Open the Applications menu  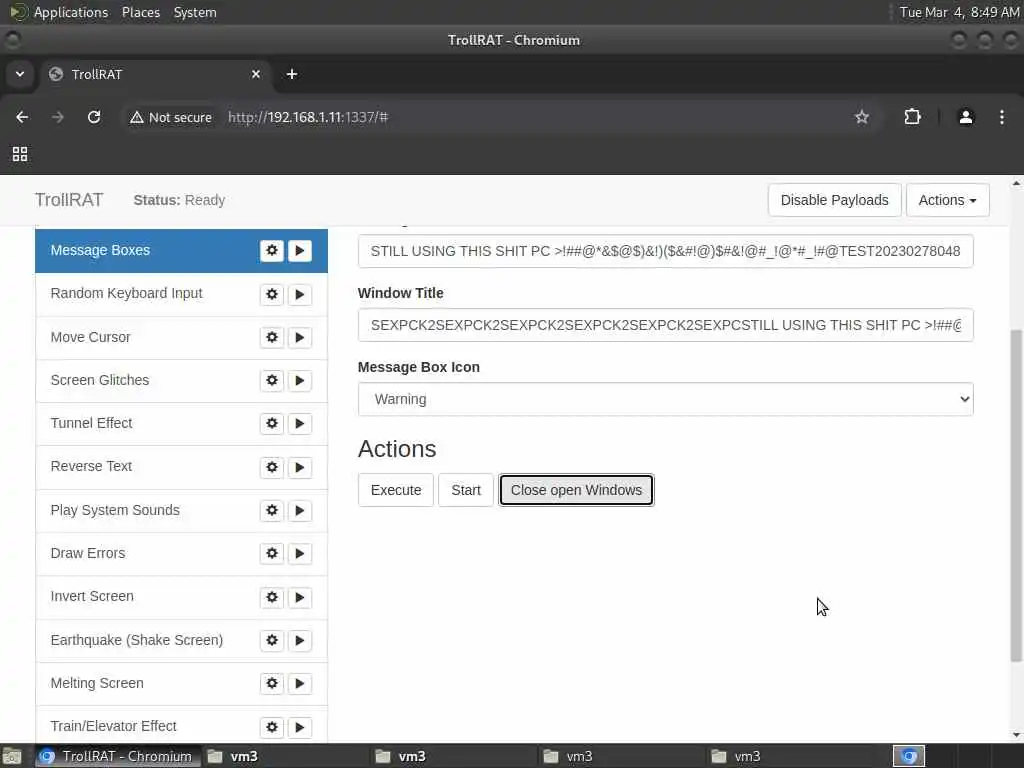71,12
